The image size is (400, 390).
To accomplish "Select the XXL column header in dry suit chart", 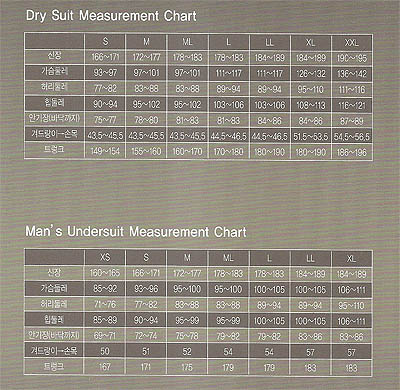I will (352, 42).
